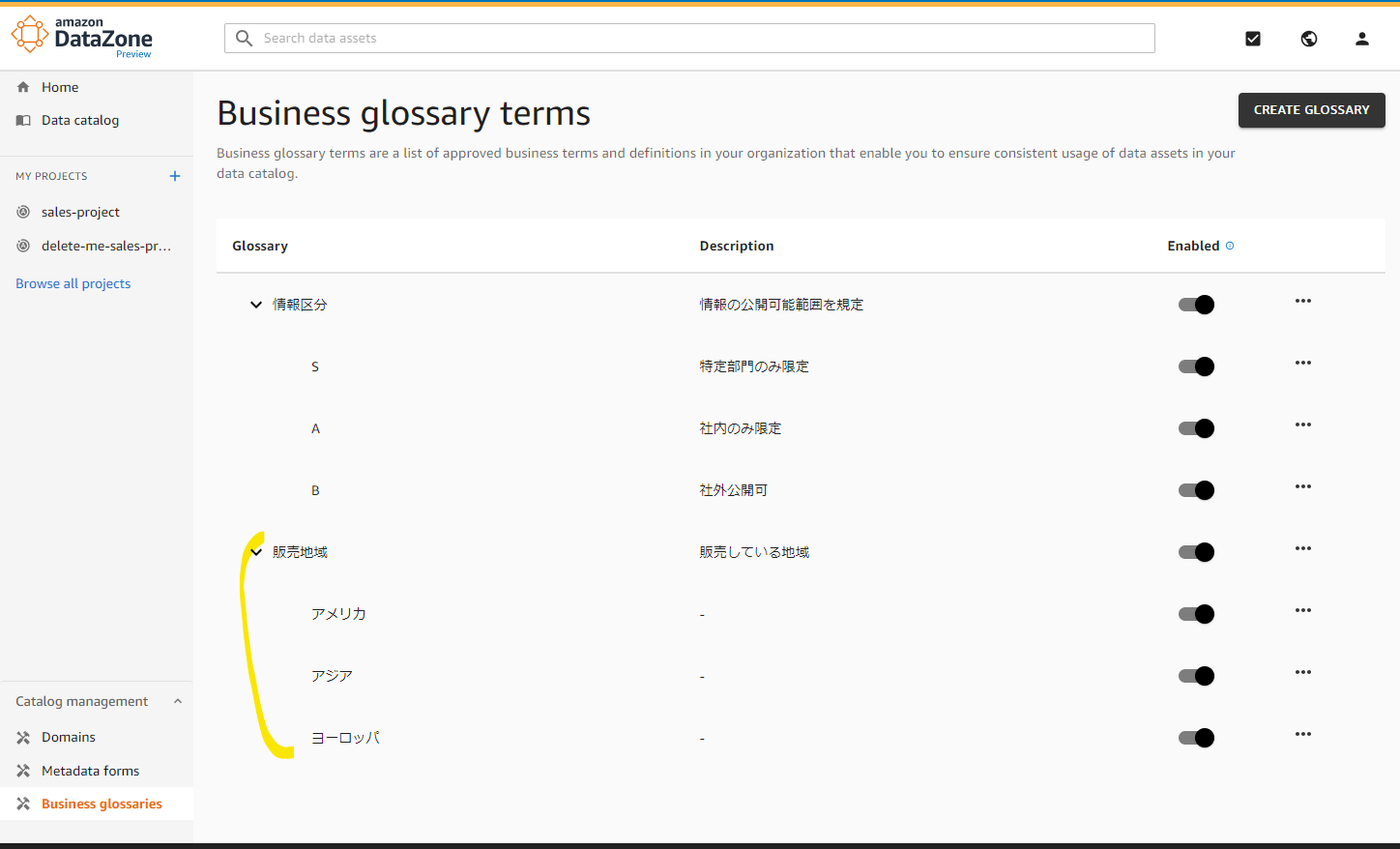Screen dimensions: 1400x849
Task: Select the アジア term
Action: click(x=332, y=676)
